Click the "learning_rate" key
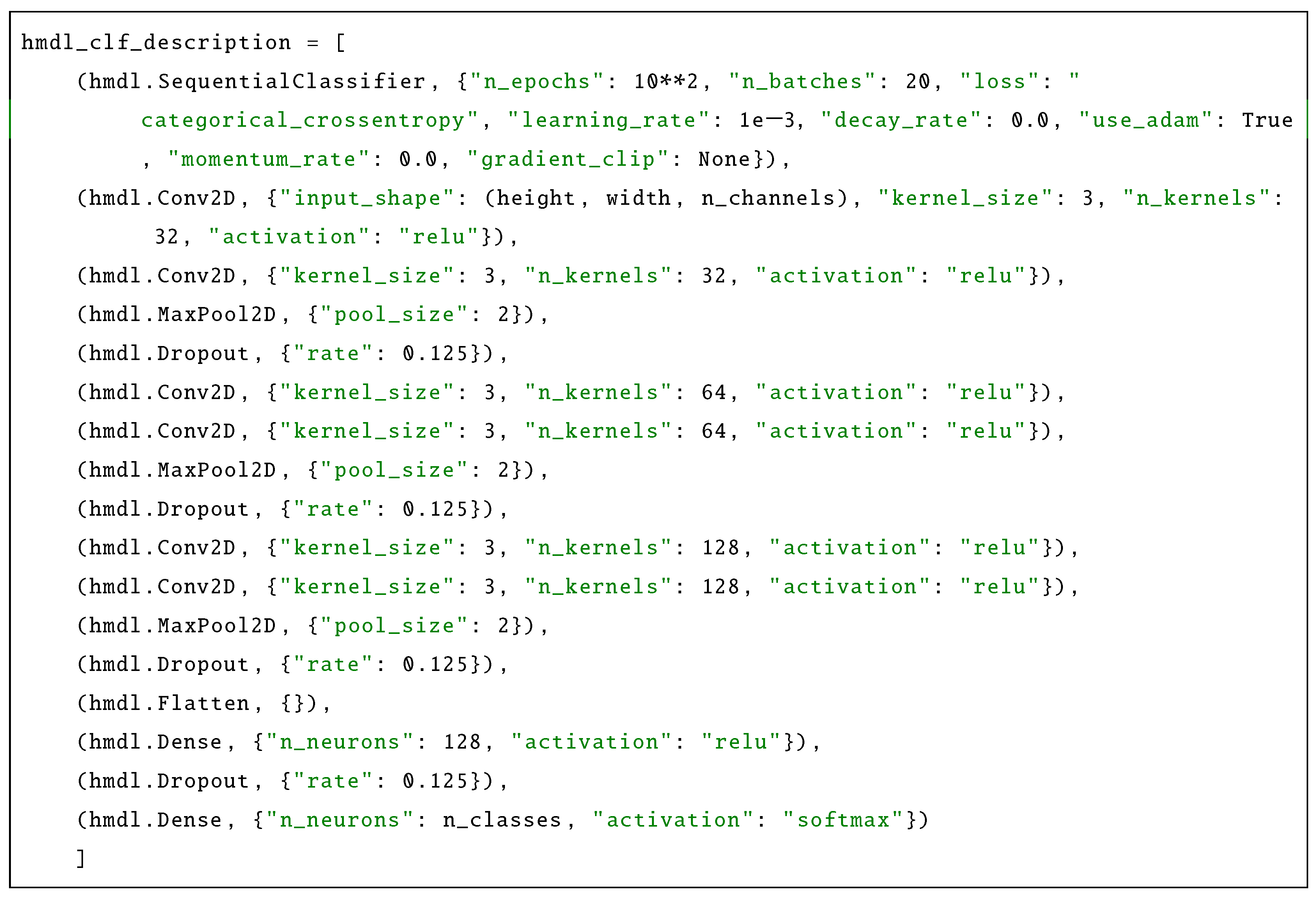Image resolution: width=1316 pixels, height=898 pixels. click(x=609, y=120)
